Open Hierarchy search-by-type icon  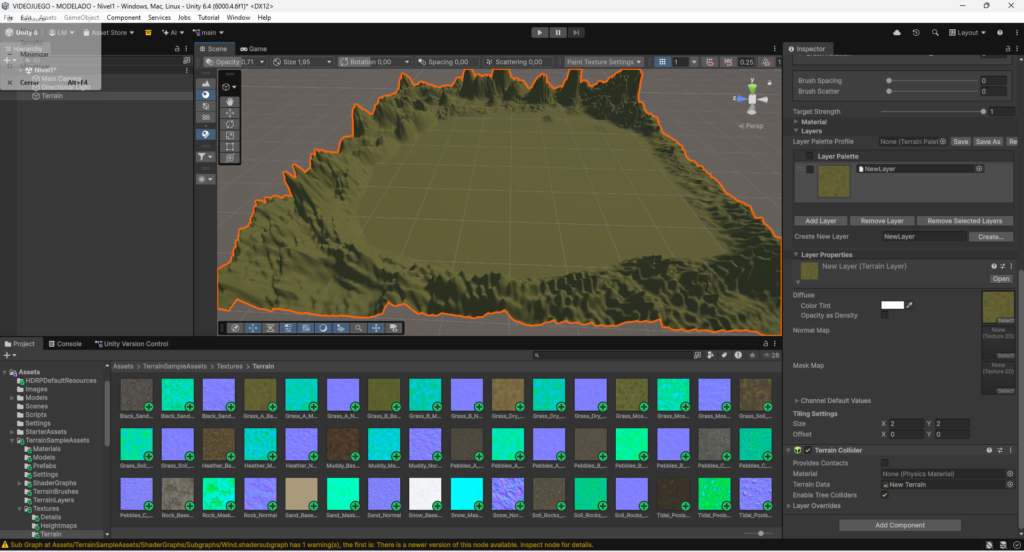point(186,60)
